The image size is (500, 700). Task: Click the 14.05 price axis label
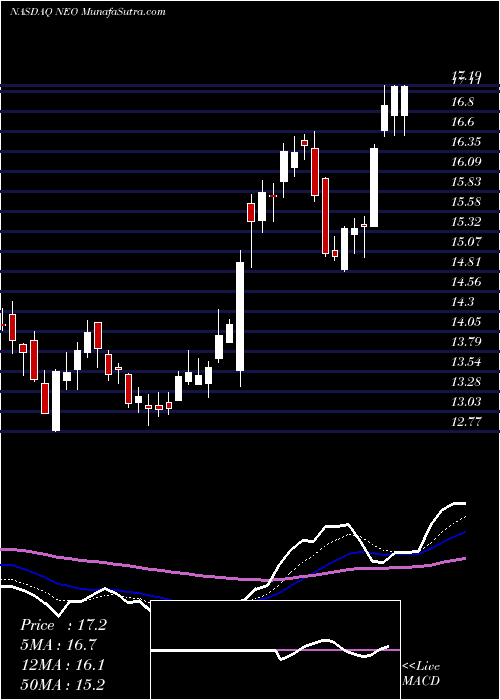point(466,322)
